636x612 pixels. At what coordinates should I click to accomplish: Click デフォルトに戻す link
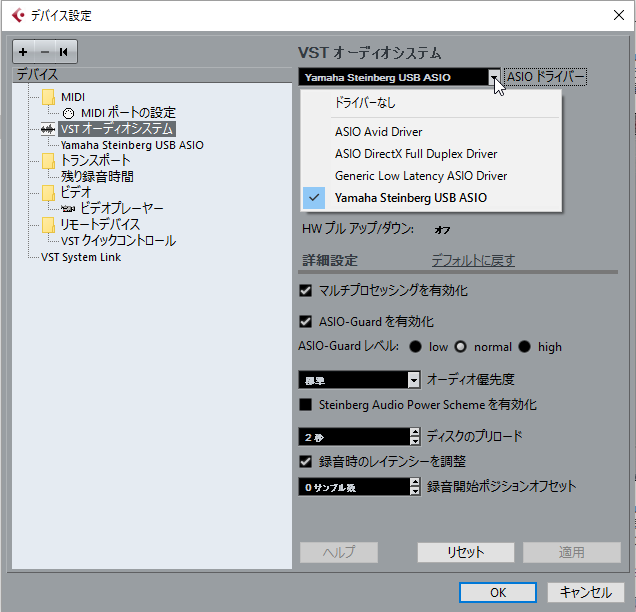[x=473, y=261]
